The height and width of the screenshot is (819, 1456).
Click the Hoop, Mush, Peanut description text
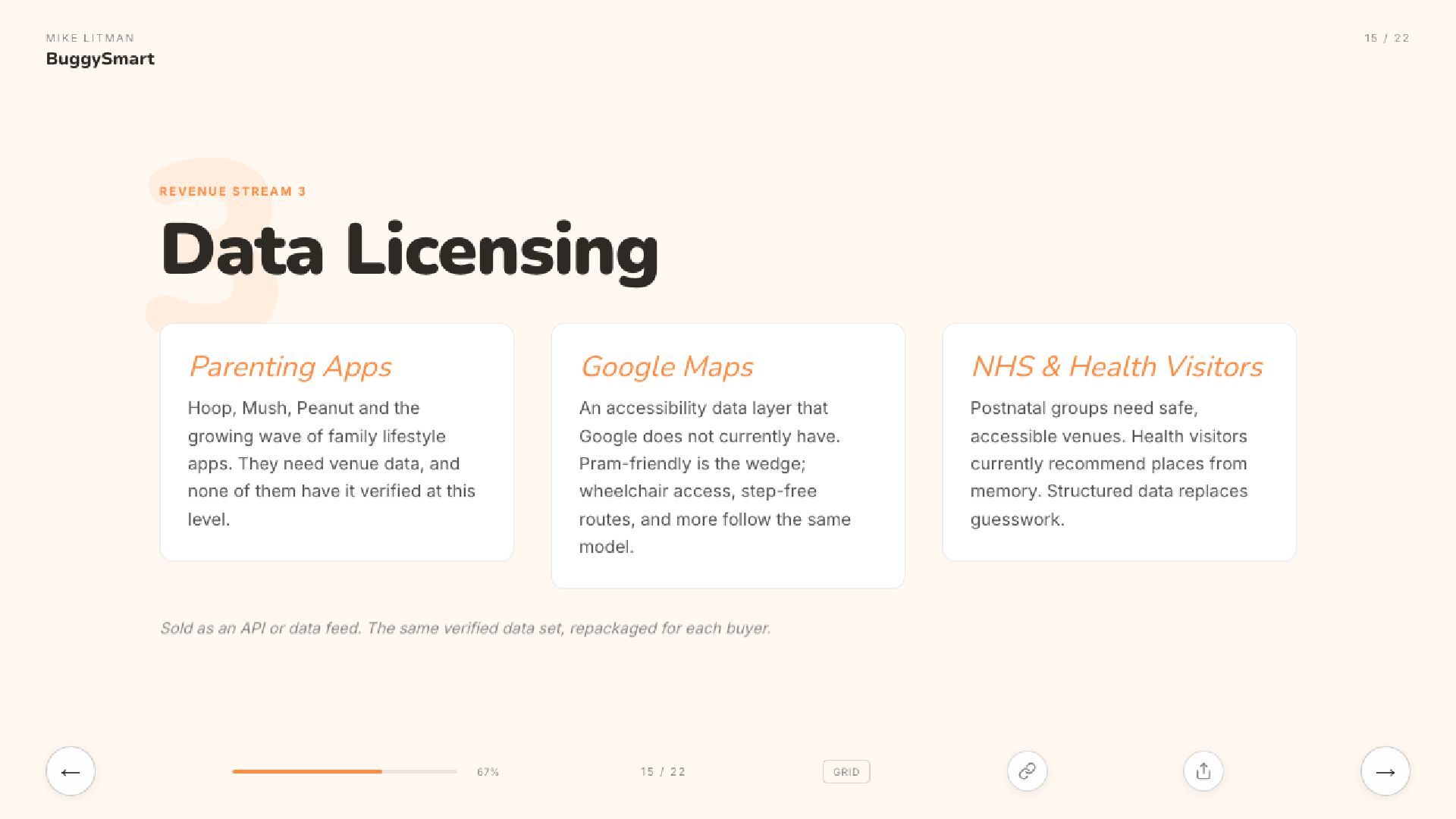tap(331, 463)
